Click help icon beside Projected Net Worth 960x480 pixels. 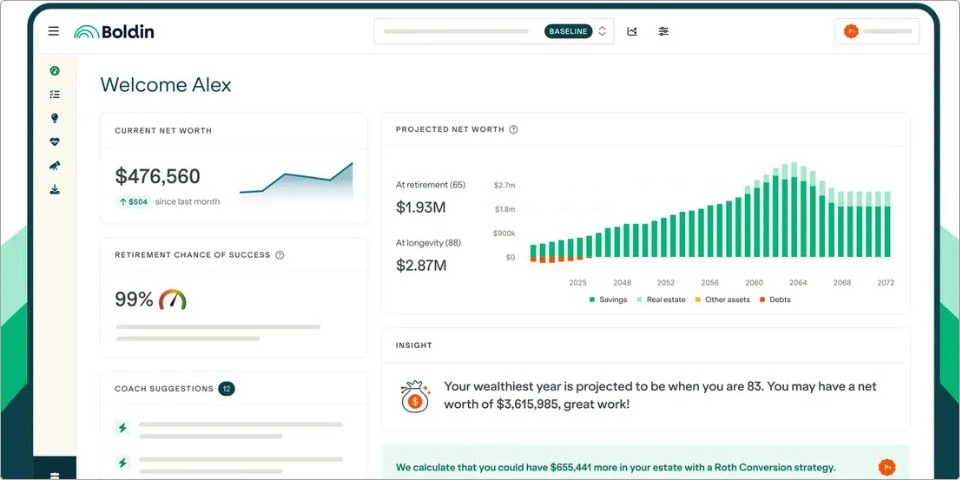click(x=514, y=129)
